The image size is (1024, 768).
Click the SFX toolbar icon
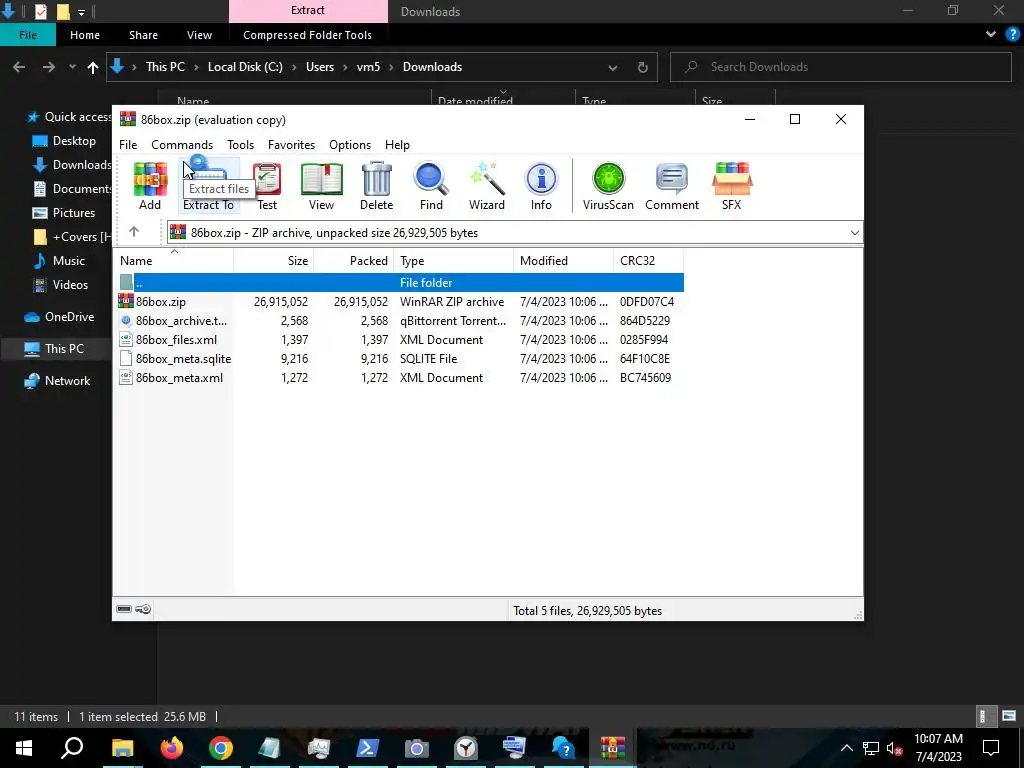[732, 186]
